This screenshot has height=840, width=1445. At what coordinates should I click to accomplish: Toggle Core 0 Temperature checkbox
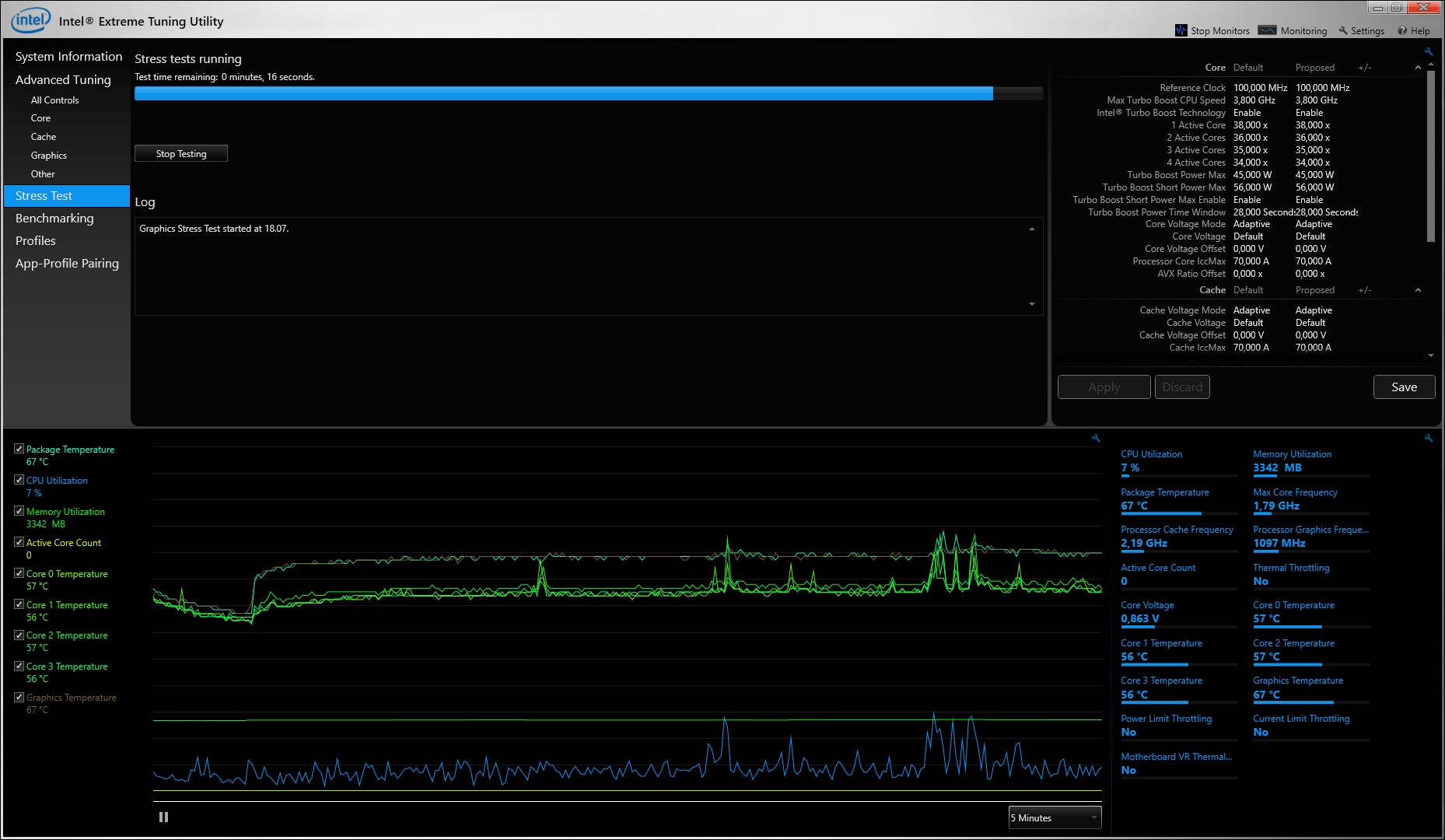(19, 573)
